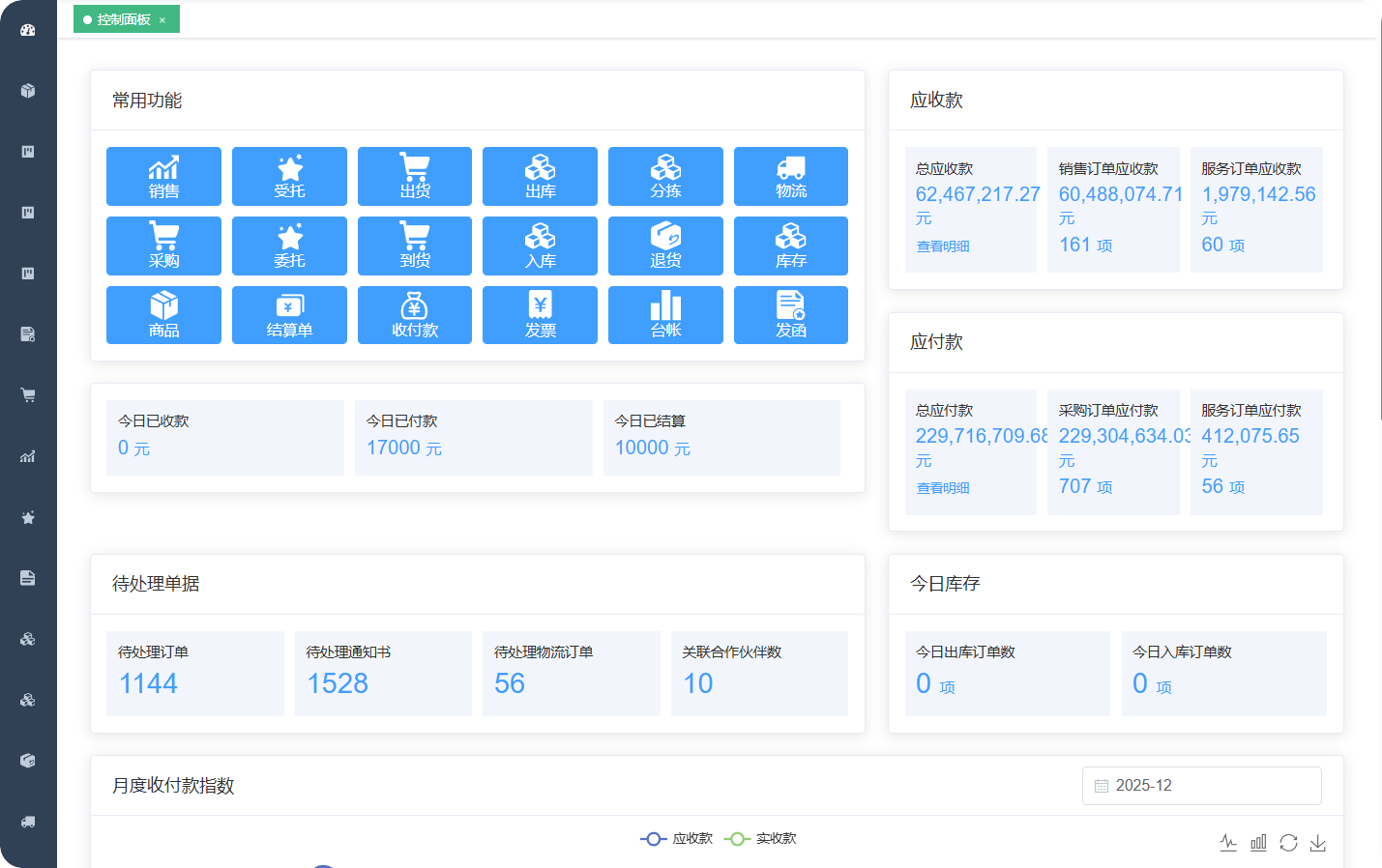Click the 退货 (Returns) tile
The height and width of the screenshot is (868, 1382).
coord(665,246)
